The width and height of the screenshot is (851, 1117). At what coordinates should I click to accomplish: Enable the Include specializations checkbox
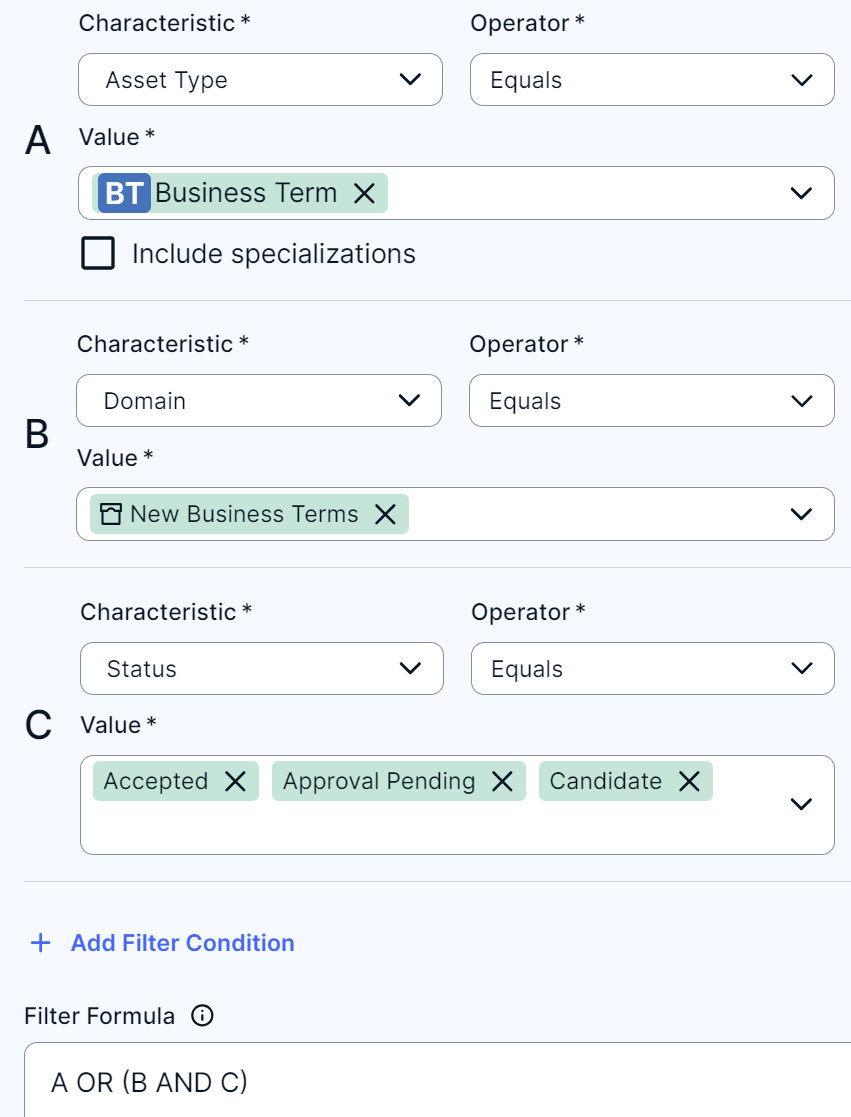pos(98,254)
